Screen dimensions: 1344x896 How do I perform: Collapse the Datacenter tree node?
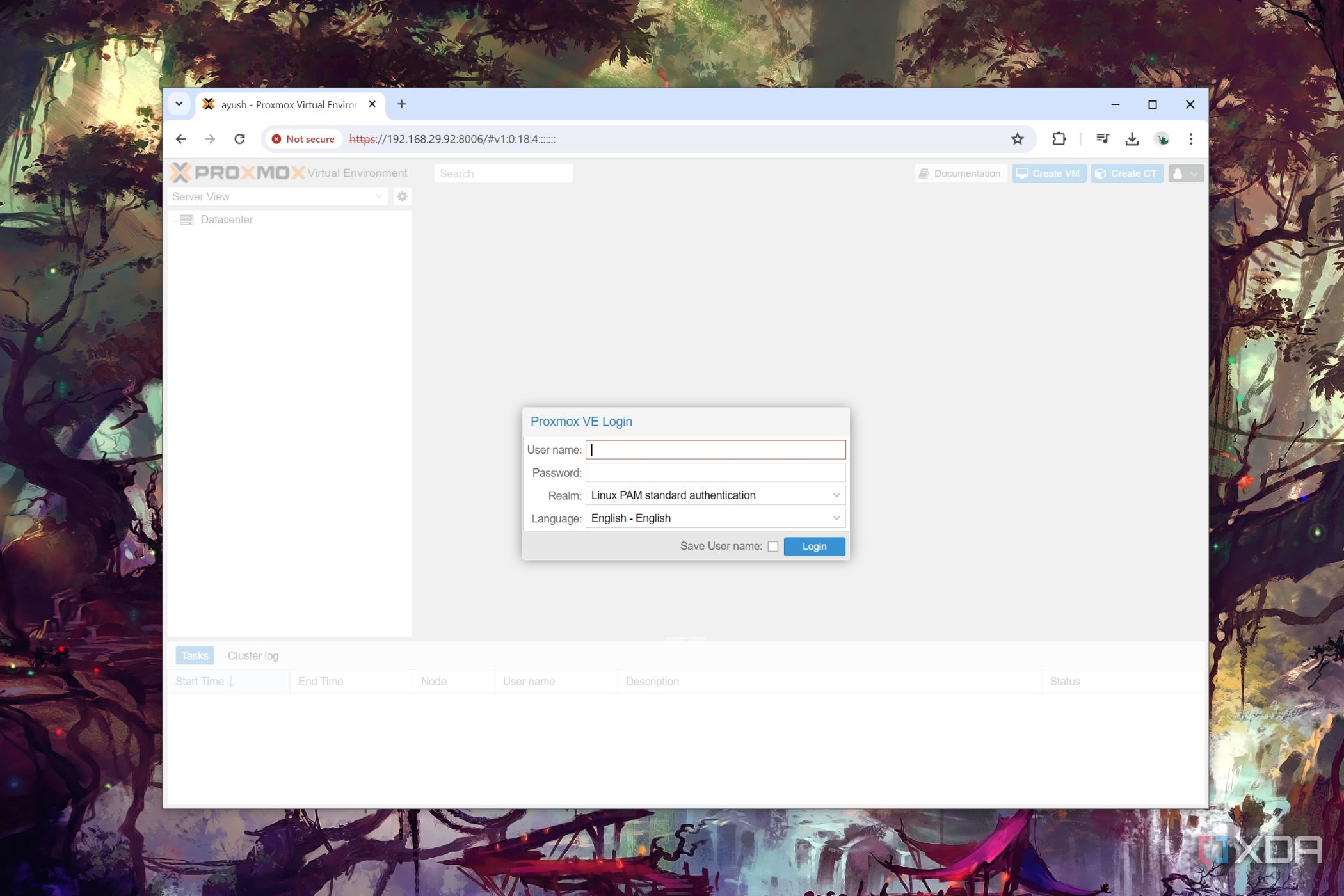click(174, 220)
